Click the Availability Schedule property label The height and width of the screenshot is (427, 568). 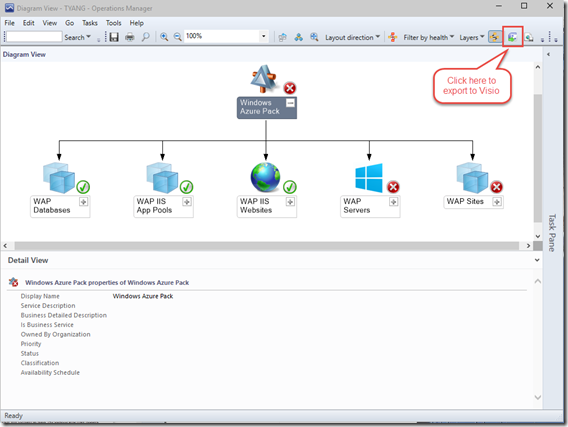[50, 373]
